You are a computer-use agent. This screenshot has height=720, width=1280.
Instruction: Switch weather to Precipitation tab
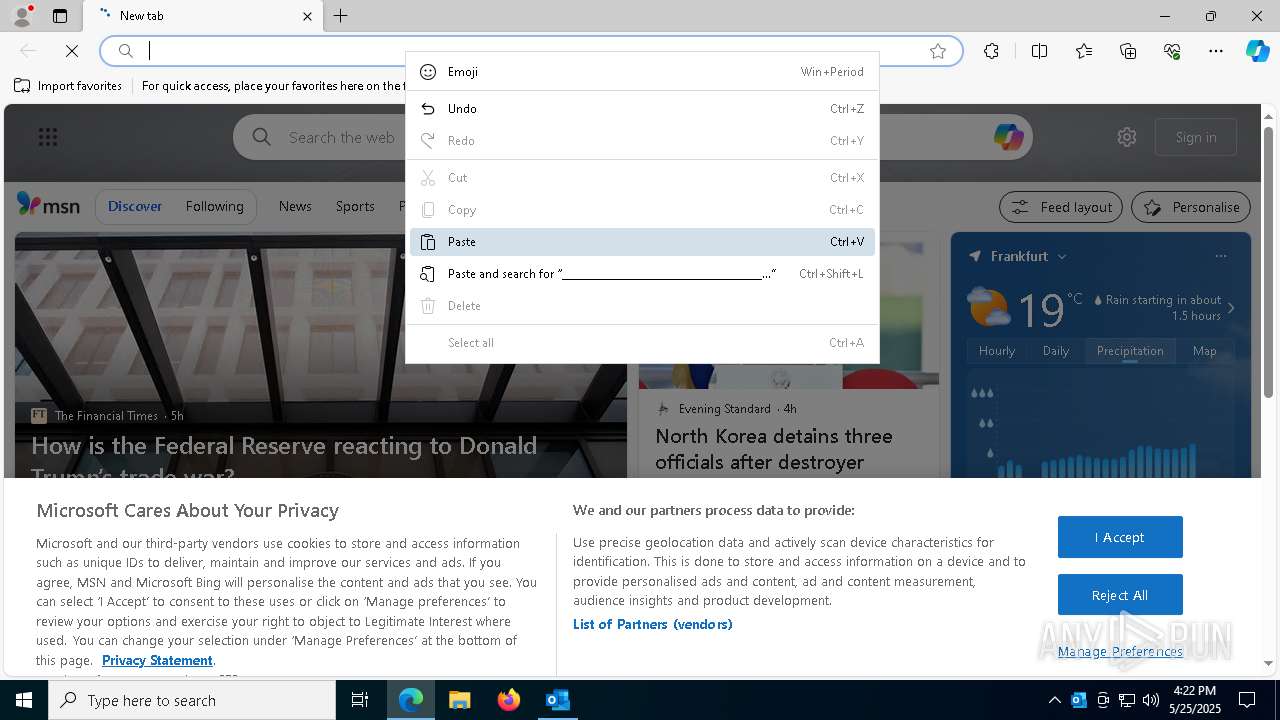coord(1130,351)
